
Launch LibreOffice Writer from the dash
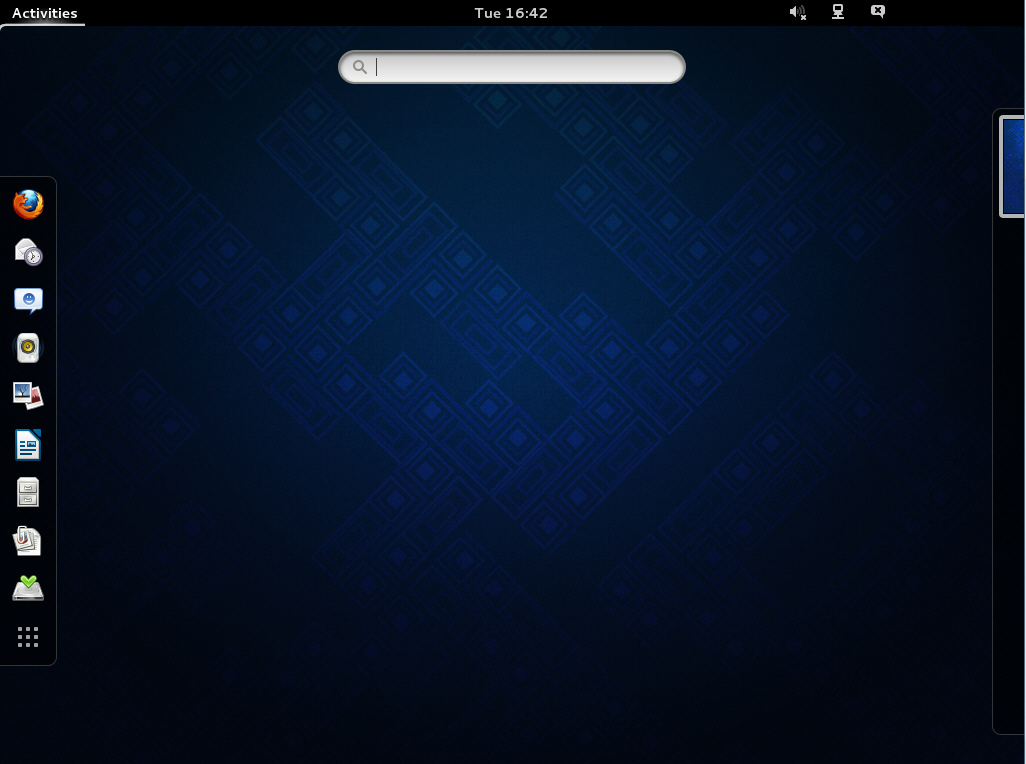tap(28, 445)
